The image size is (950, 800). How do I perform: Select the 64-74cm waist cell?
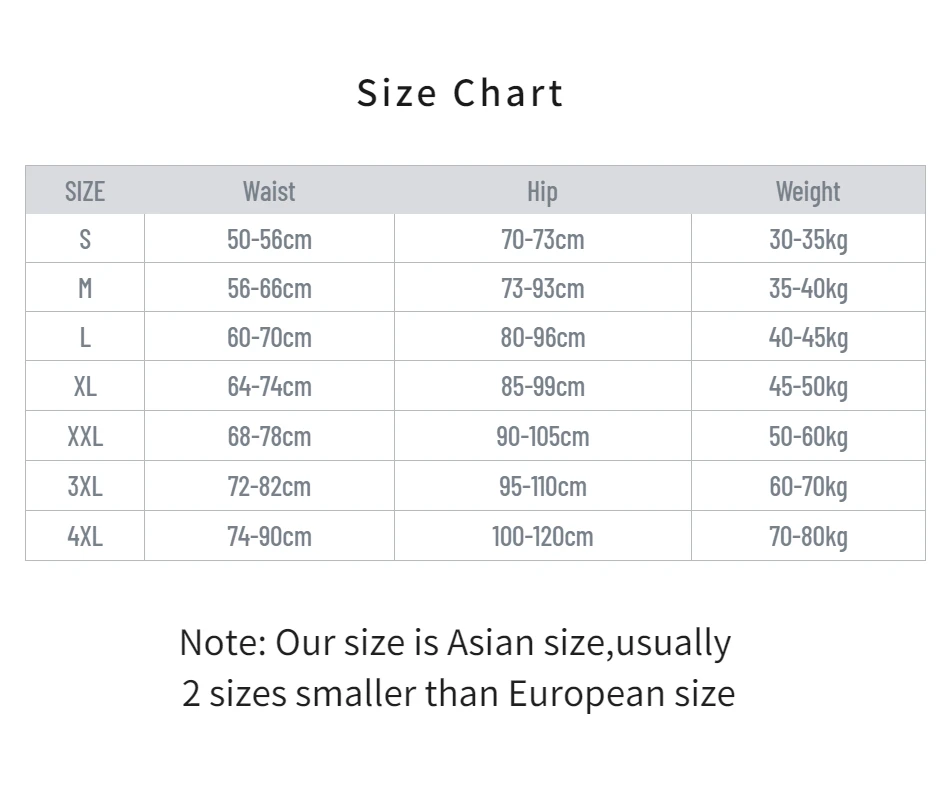click(269, 387)
